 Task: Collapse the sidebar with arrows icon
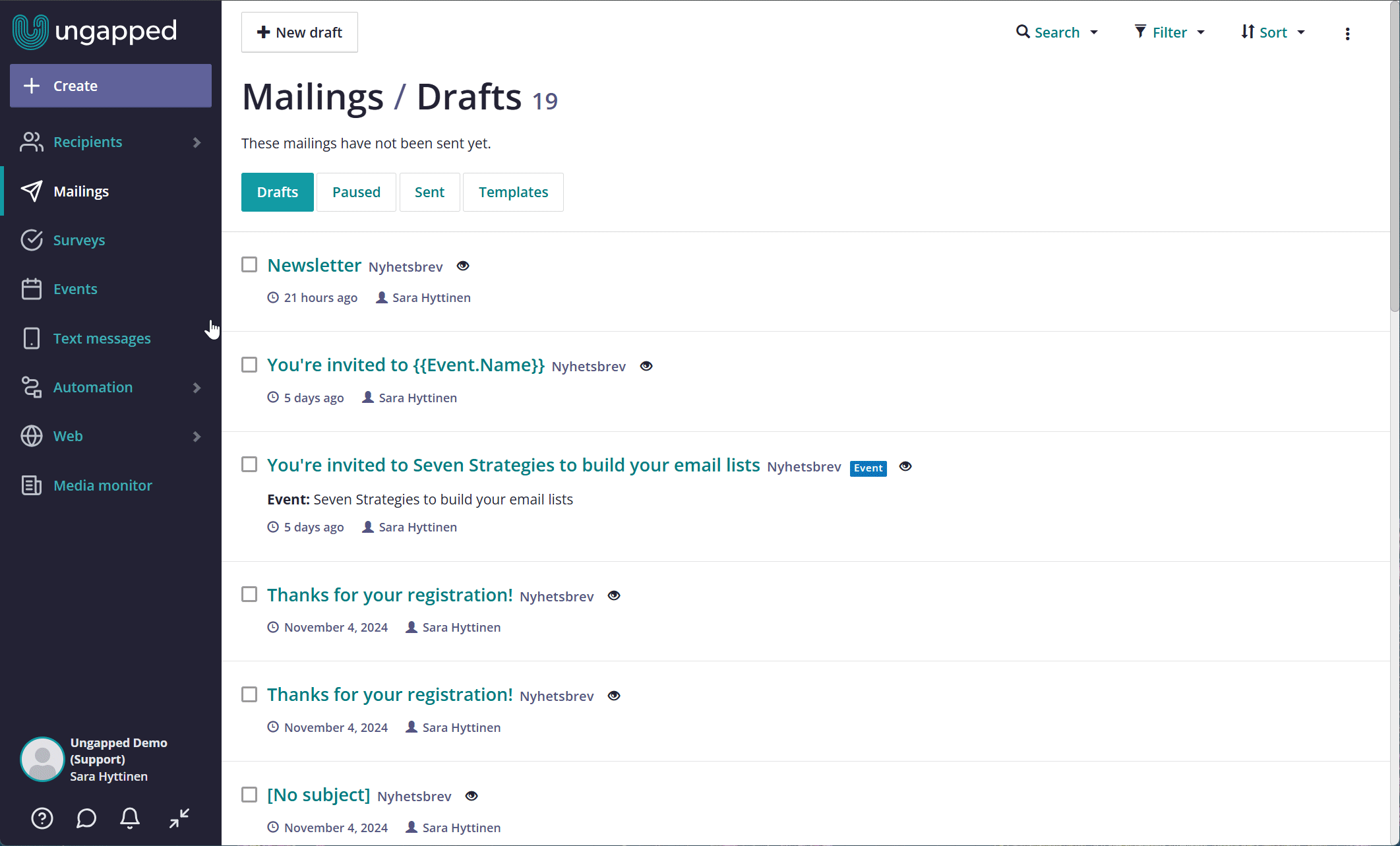pyautogui.click(x=179, y=818)
